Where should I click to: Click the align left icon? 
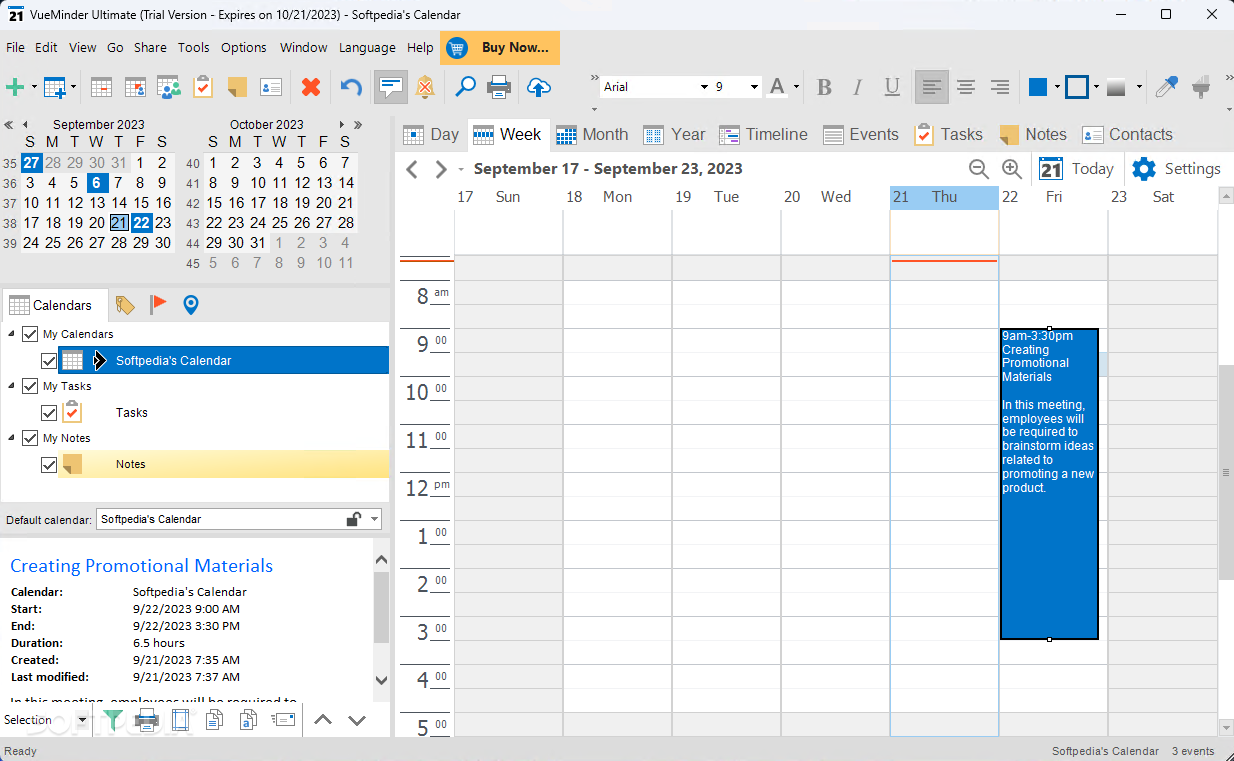pos(931,87)
